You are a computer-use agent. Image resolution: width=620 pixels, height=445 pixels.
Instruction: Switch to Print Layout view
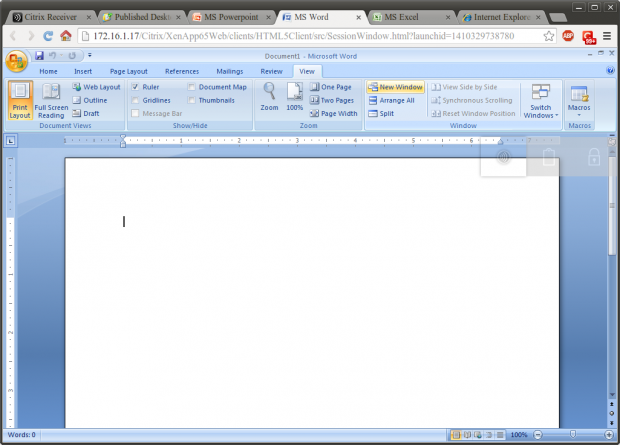20,100
